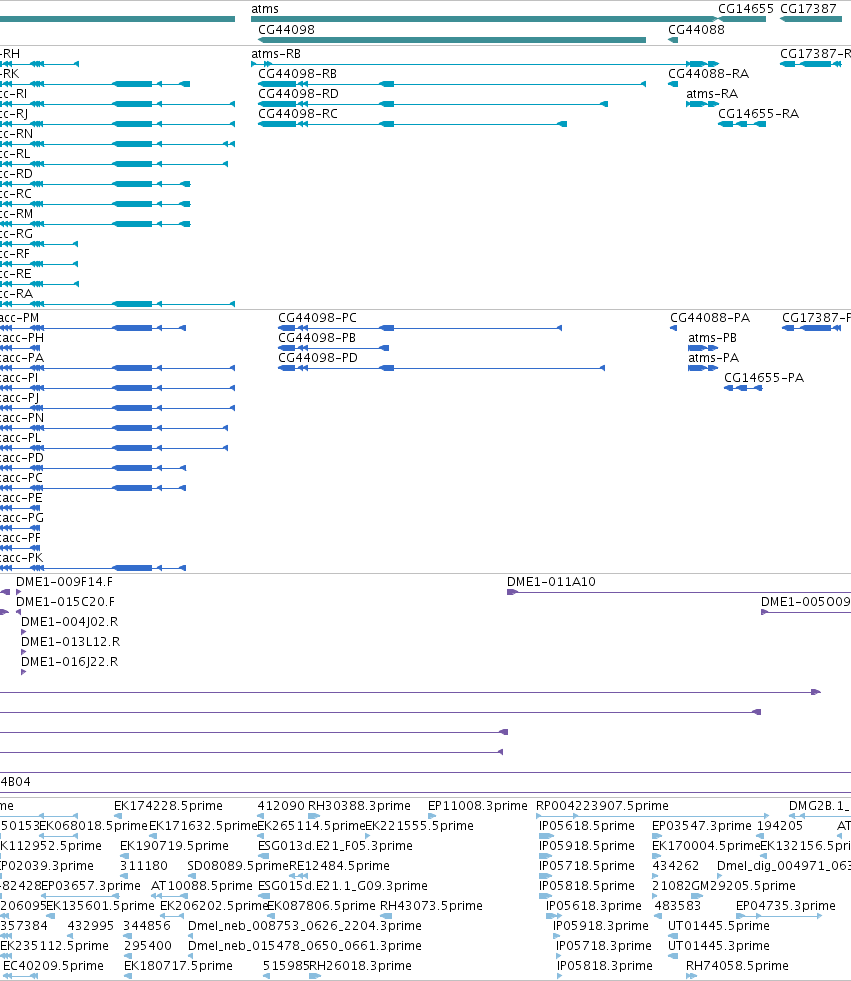The image size is (851, 981).
Task: Click the CG44088-RA transcript label
Action: click(708, 74)
